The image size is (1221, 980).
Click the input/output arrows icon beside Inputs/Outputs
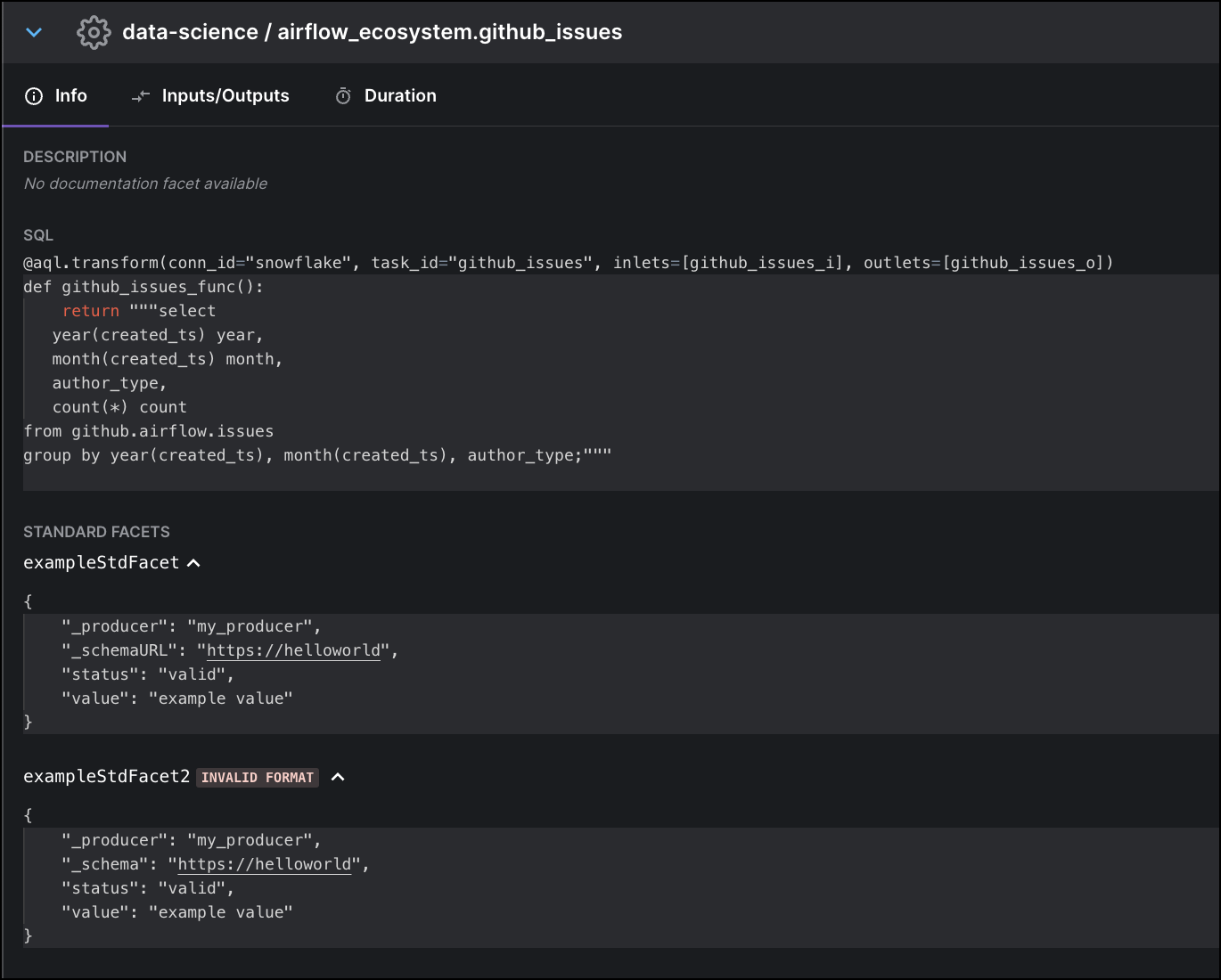point(140,95)
